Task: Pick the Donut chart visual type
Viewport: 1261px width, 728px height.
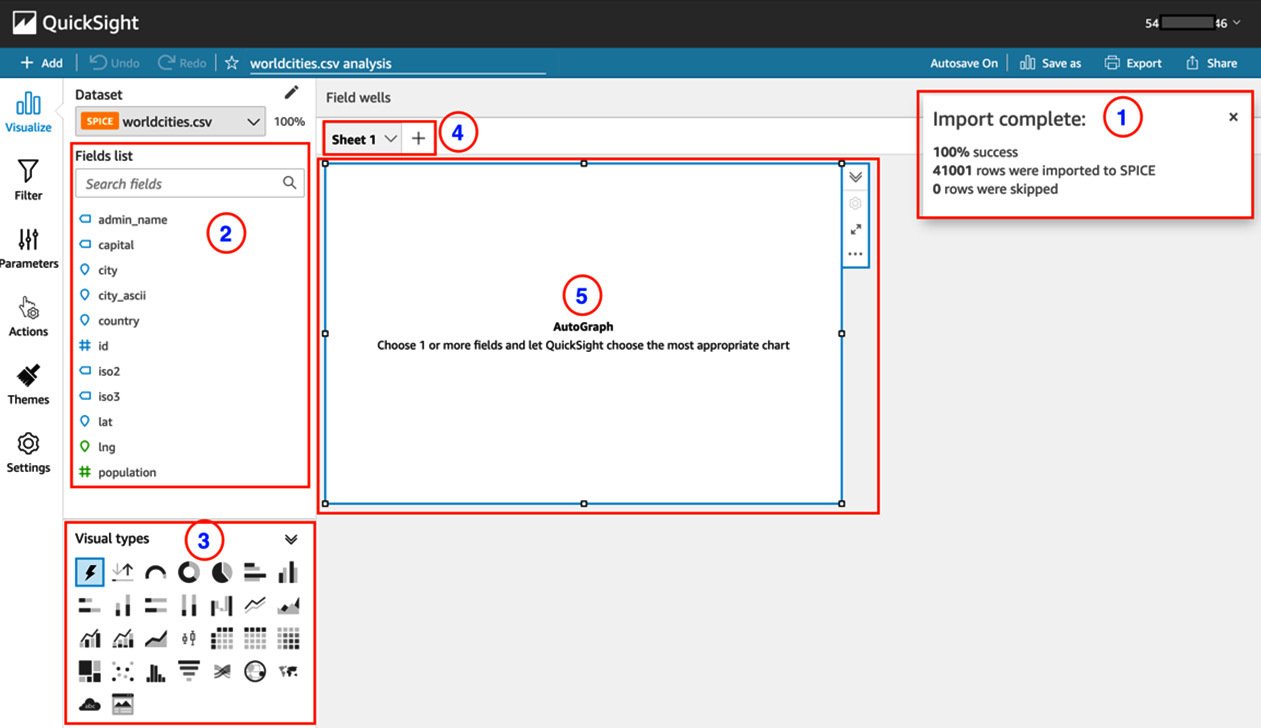Action: [x=189, y=572]
